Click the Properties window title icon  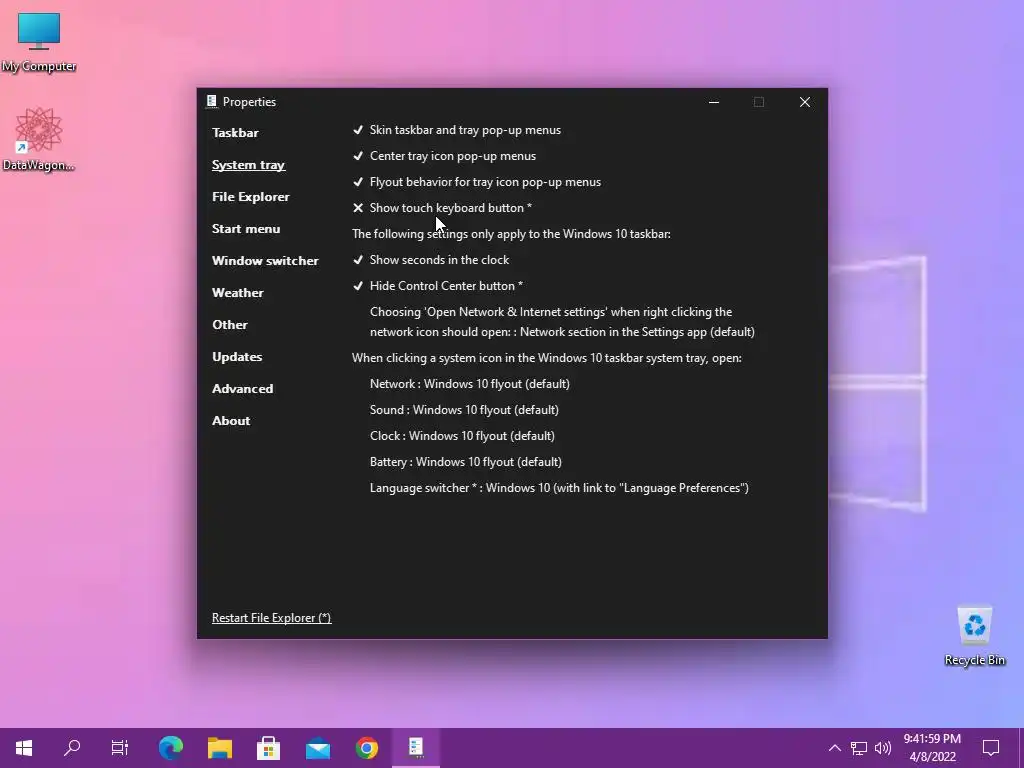[211, 101]
